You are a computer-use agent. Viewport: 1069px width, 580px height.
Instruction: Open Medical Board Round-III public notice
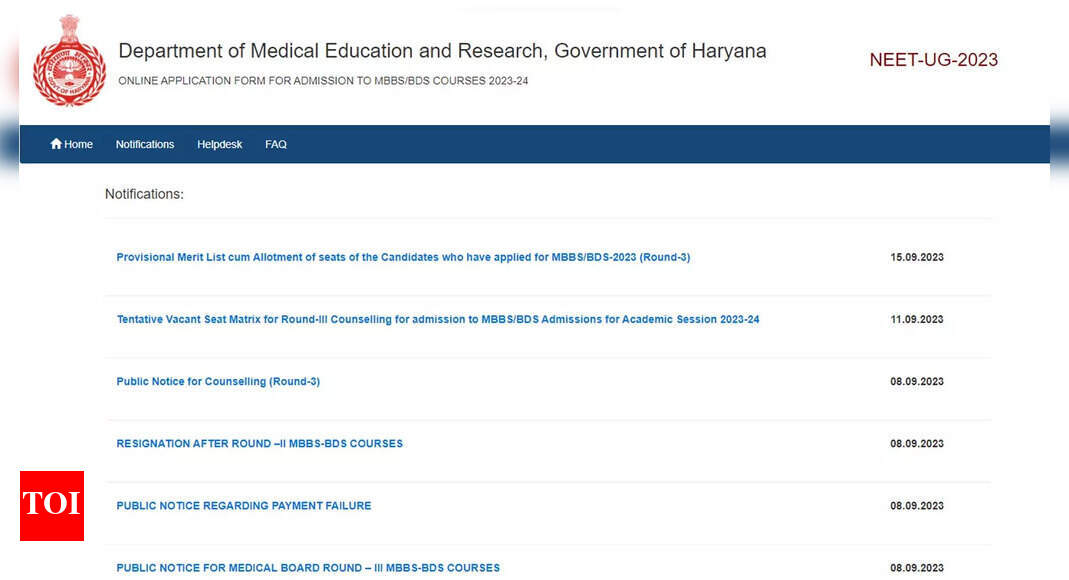pos(308,568)
